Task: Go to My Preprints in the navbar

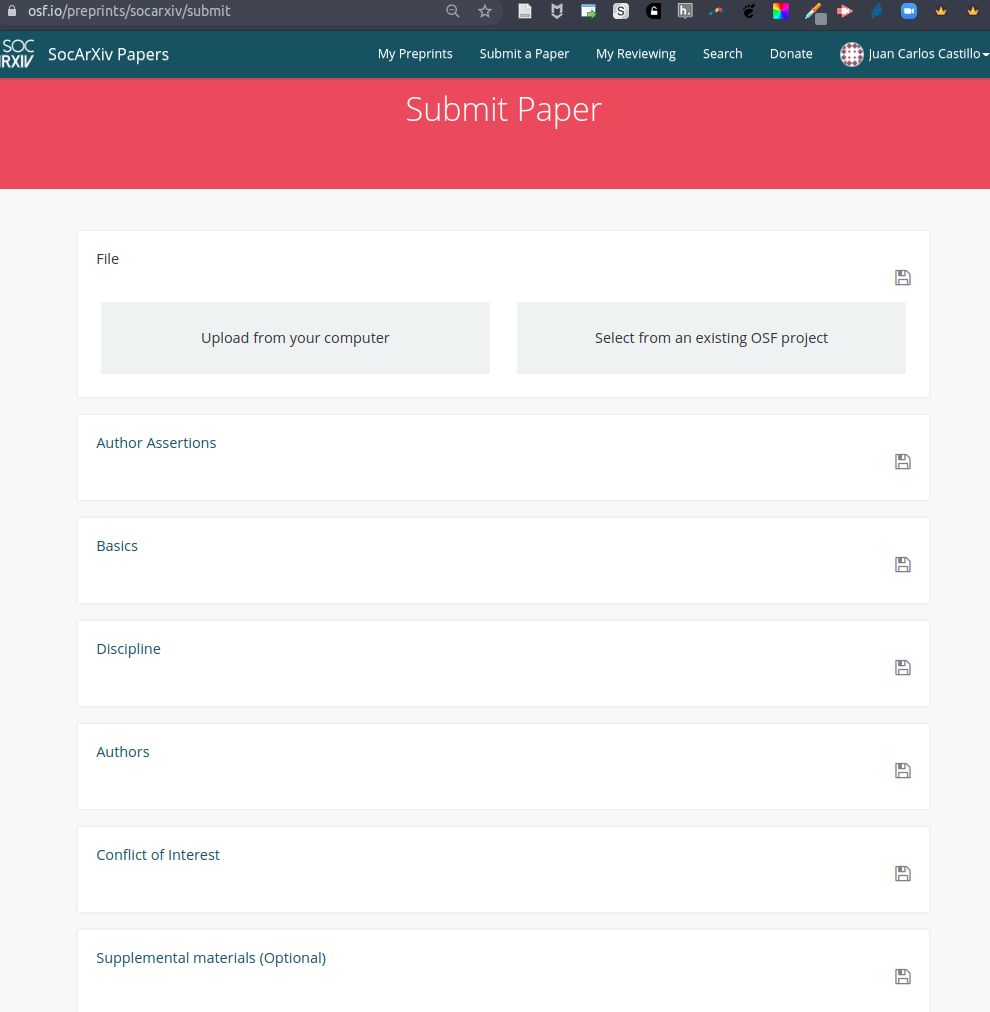Action: pos(415,54)
